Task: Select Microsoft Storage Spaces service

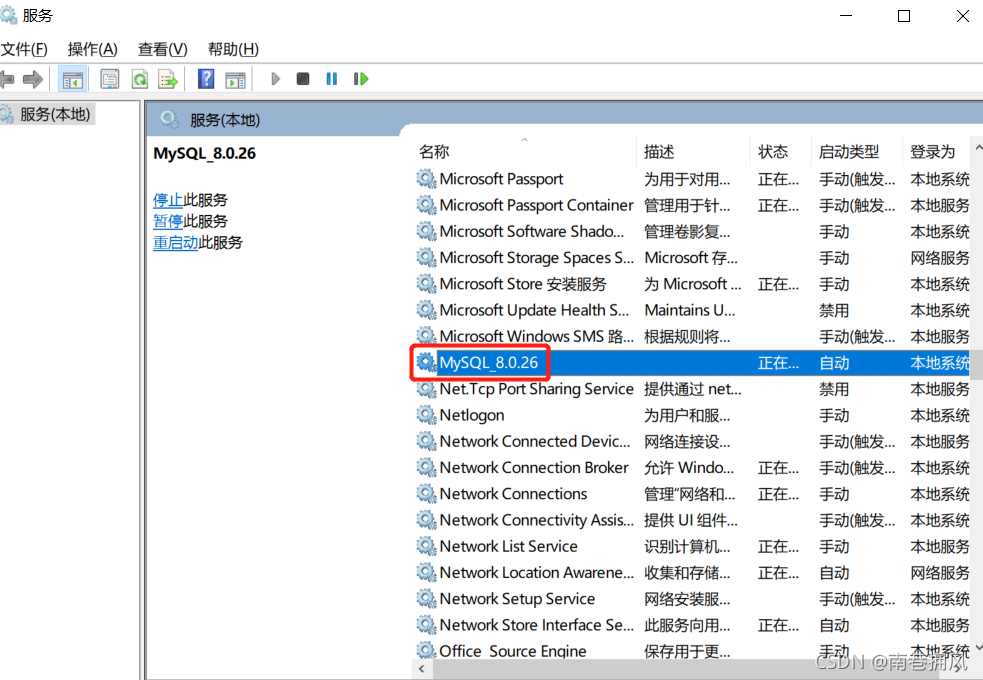Action: pyautogui.click(x=691, y=258)
